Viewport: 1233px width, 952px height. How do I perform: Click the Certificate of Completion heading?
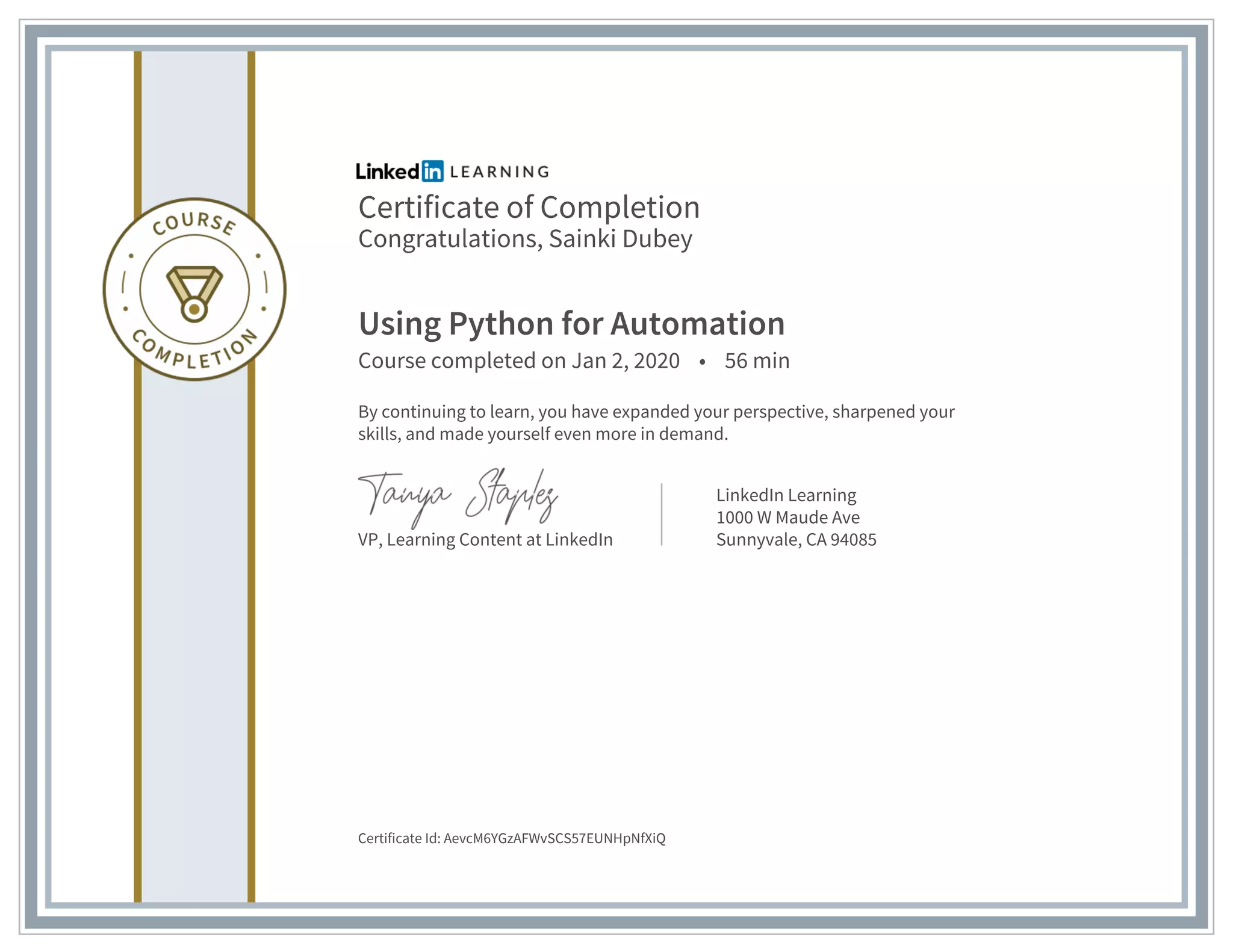[529, 208]
